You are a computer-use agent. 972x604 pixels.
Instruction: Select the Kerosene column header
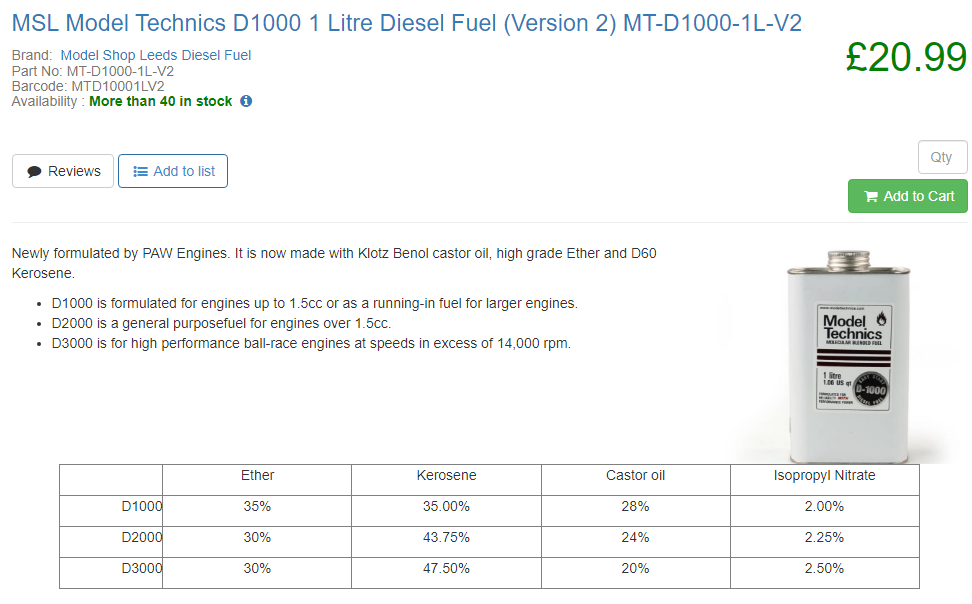tap(446, 476)
